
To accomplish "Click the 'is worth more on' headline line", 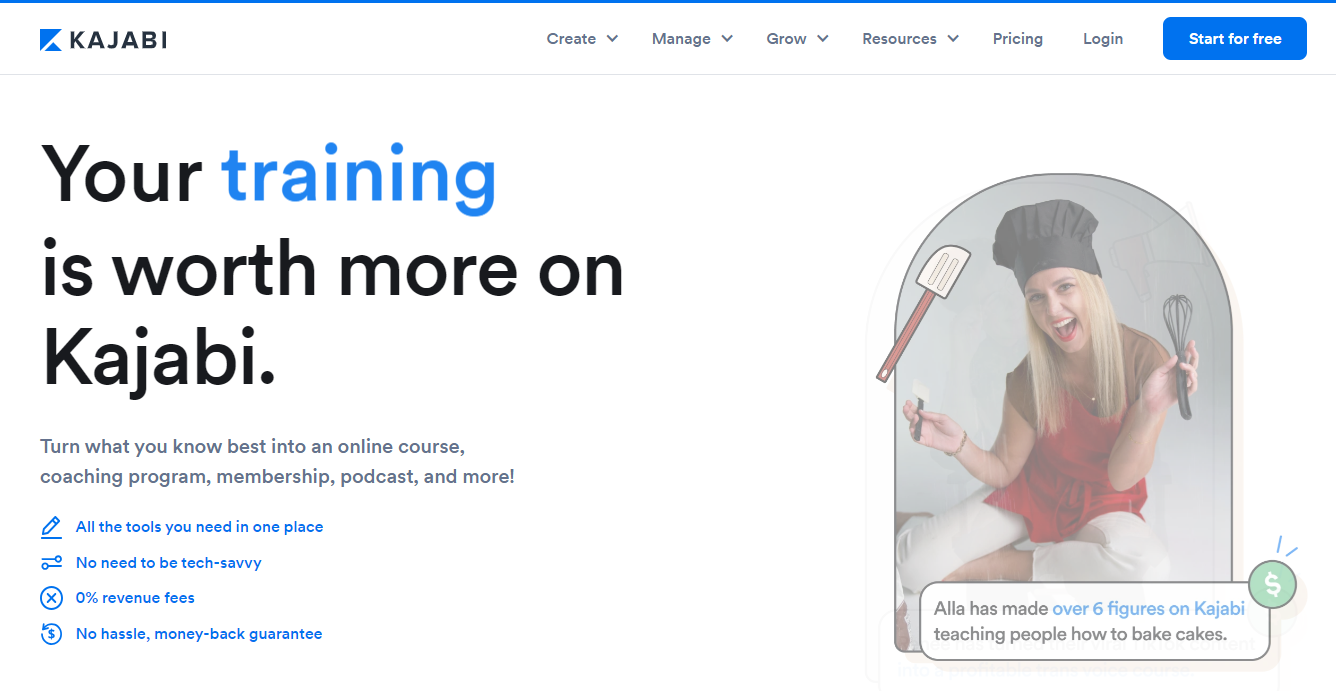I will (x=333, y=270).
